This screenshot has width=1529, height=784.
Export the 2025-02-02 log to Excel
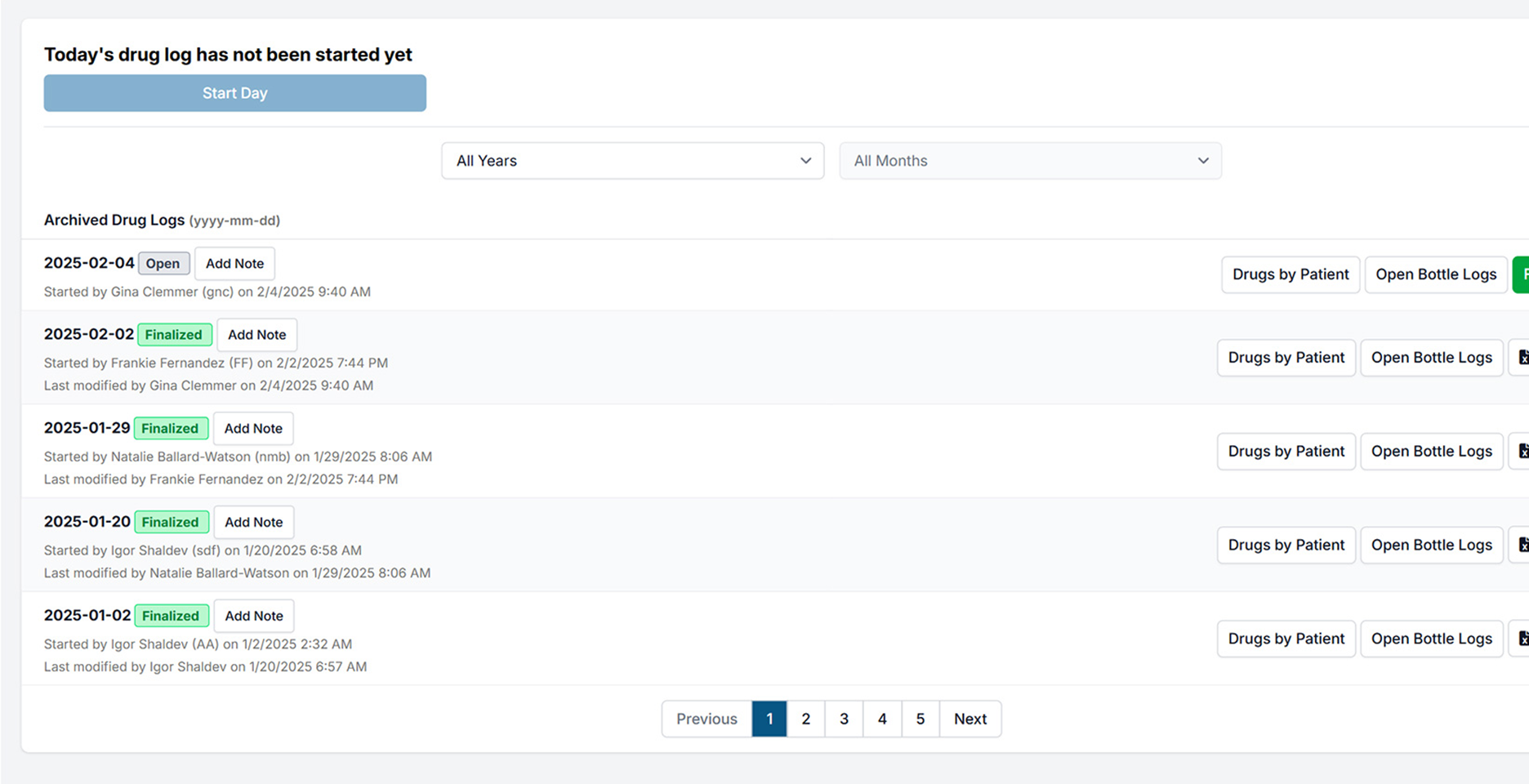[x=1522, y=357]
